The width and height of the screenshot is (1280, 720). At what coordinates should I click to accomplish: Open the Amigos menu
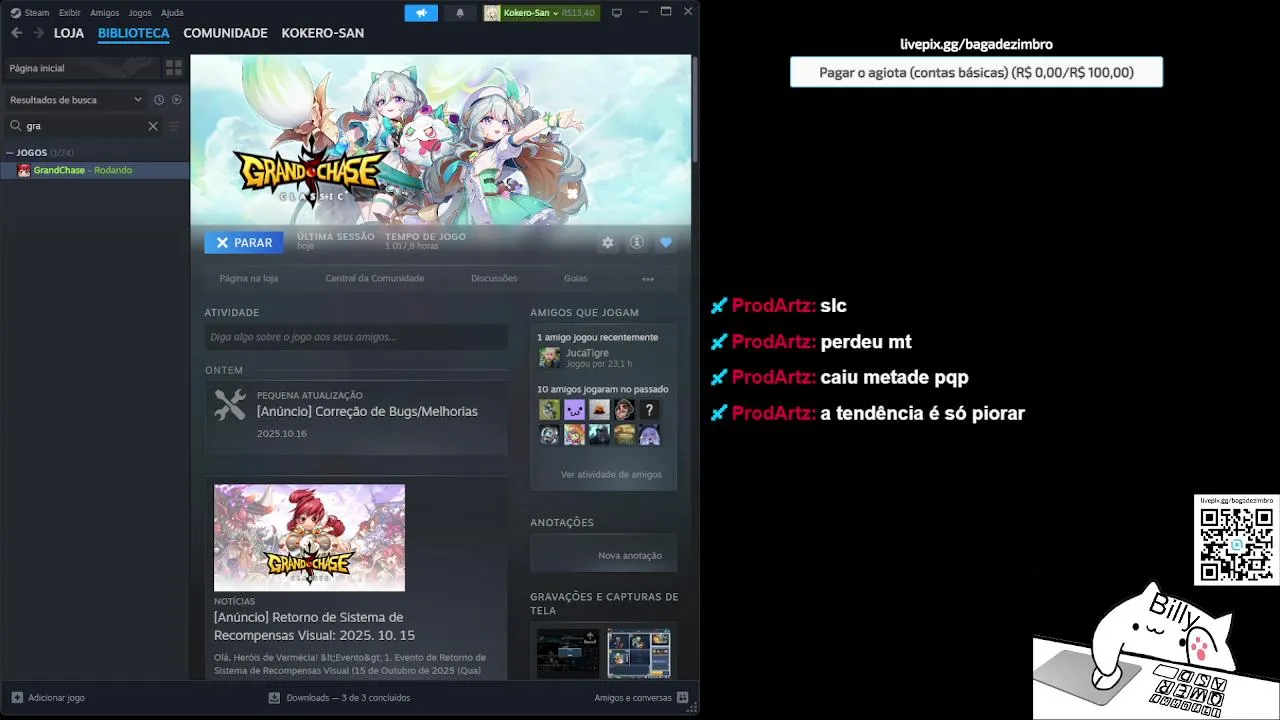(x=105, y=13)
